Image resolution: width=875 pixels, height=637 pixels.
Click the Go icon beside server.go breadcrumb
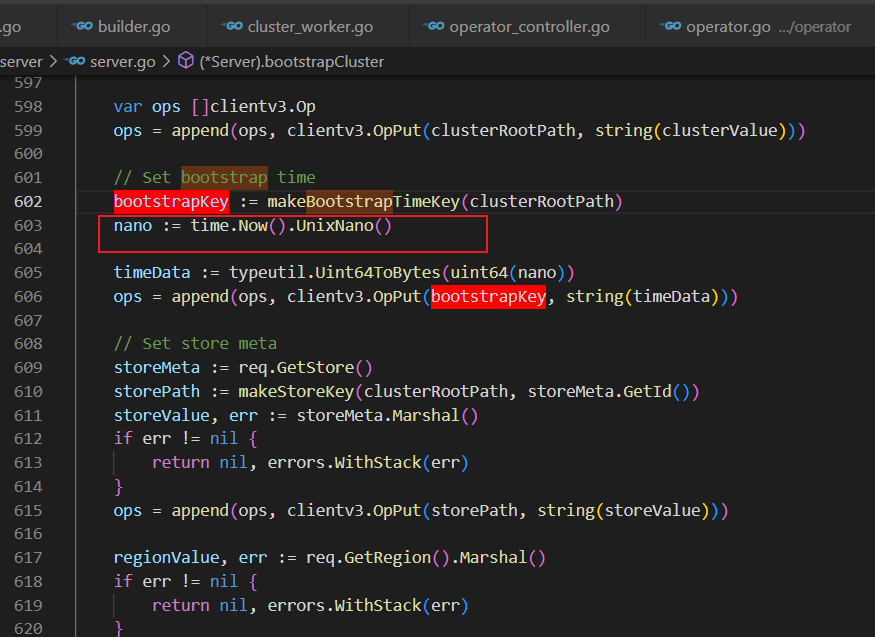click(75, 62)
